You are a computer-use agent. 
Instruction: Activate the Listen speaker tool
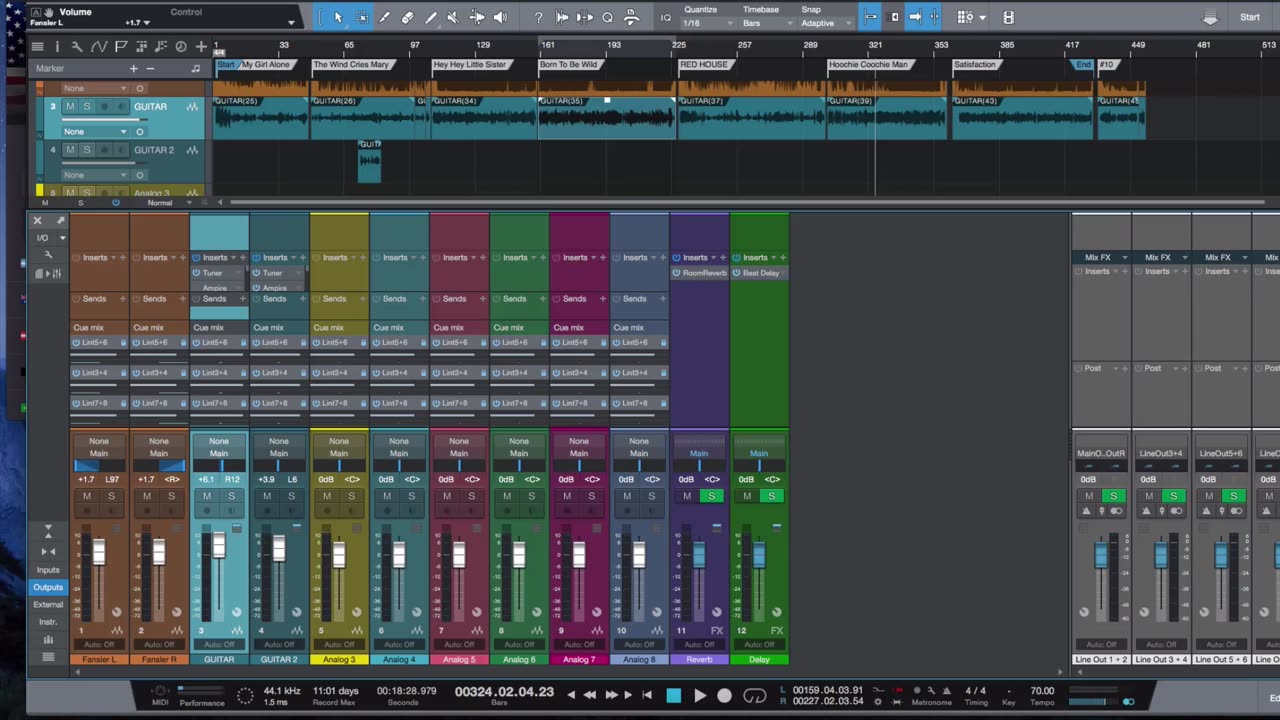500,17
